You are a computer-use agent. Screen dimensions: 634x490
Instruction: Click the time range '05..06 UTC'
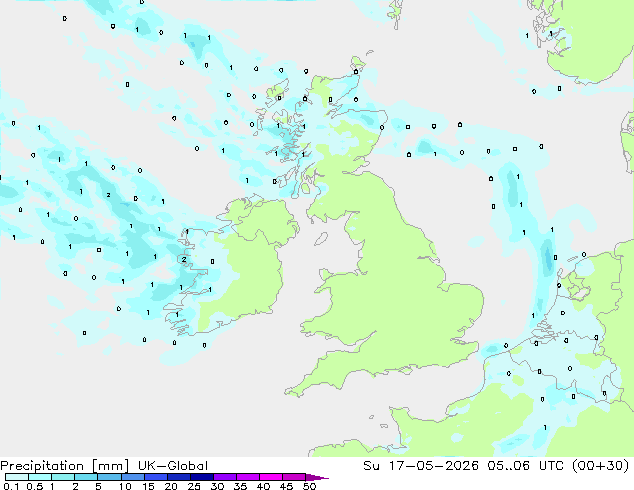click(x=524, y=466)
